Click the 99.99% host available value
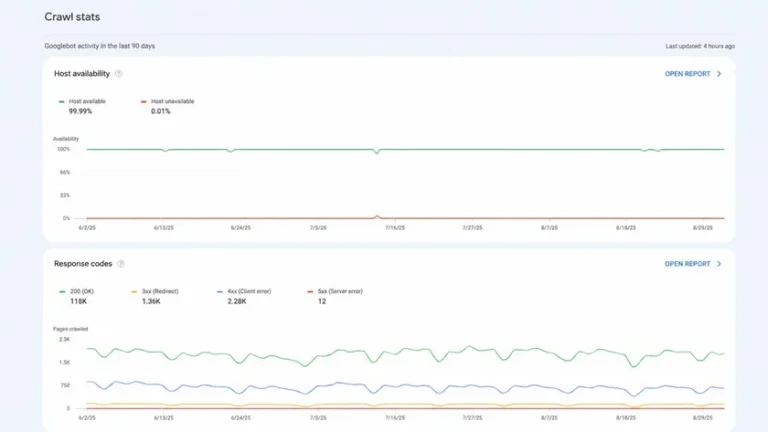This screenshot has height=432, width=768. click(x=80, y=111)
